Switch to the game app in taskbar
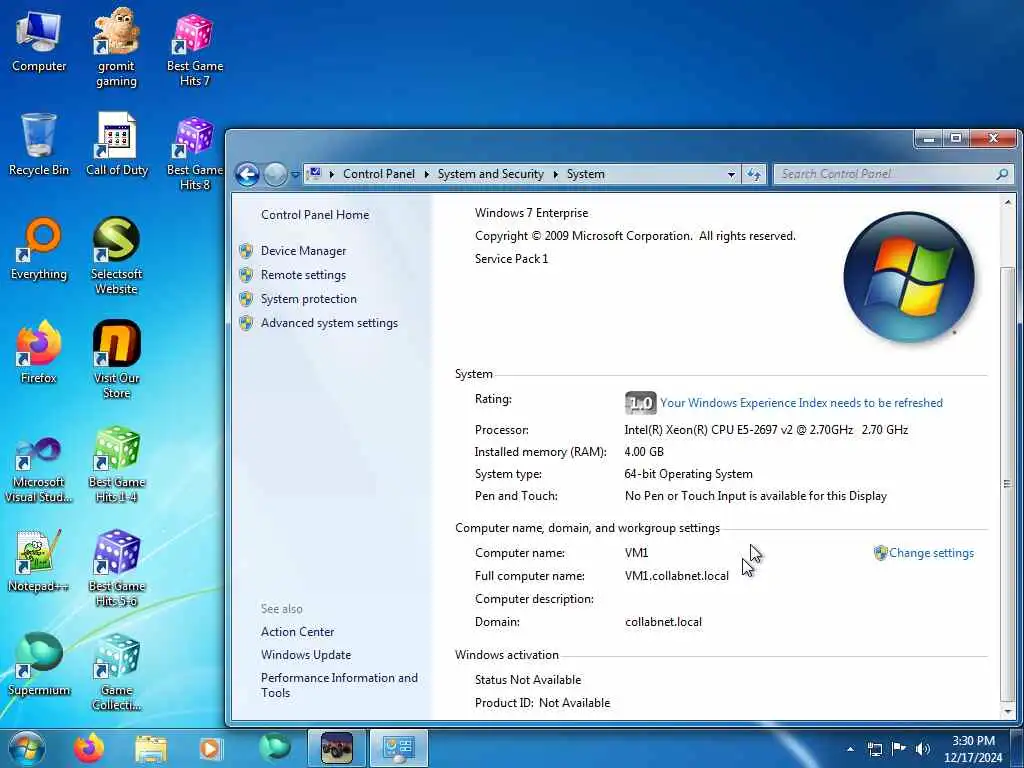1024x768 pixels. (337, 748)
